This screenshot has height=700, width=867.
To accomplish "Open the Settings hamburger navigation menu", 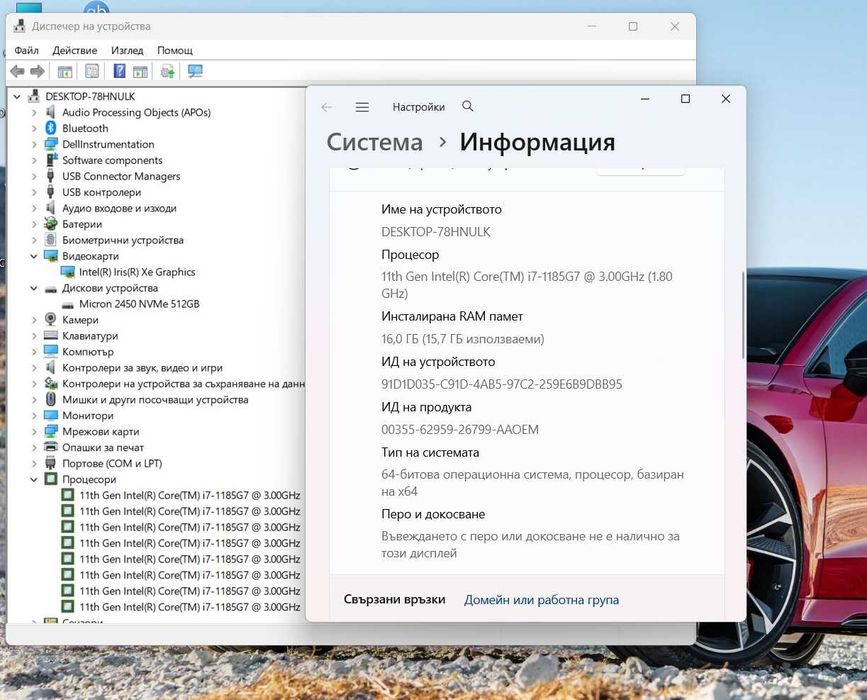I will point(362,107).
